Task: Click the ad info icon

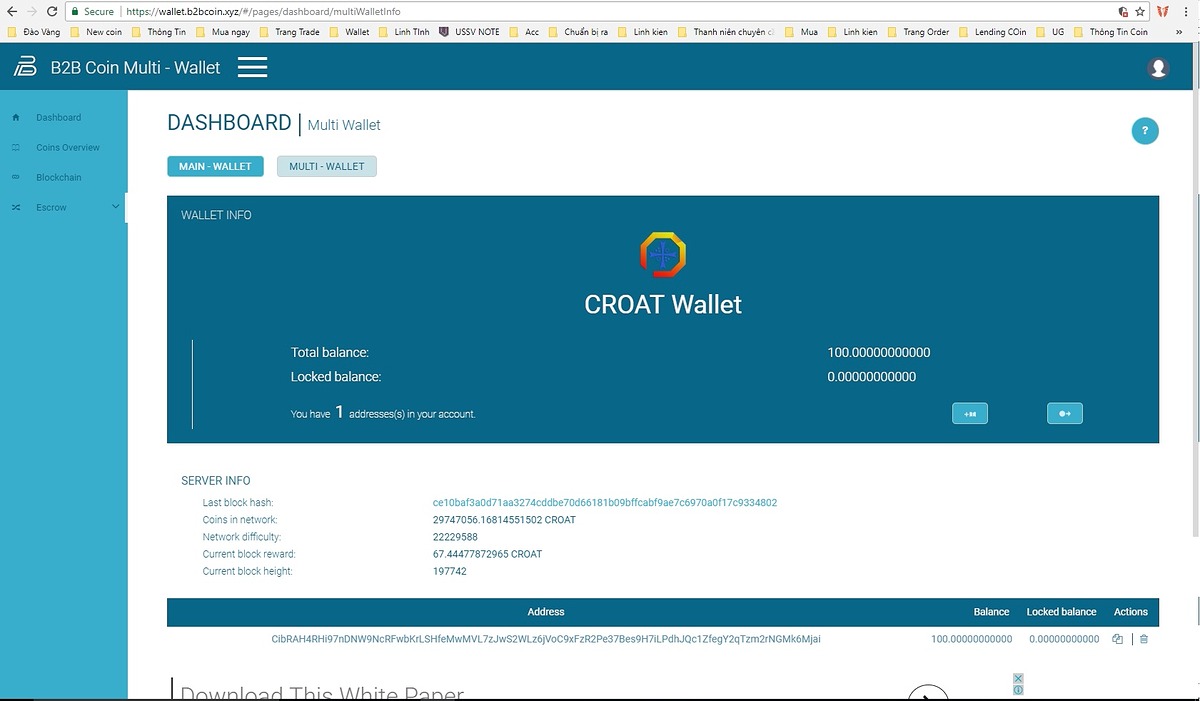Action: (1018, 690)
